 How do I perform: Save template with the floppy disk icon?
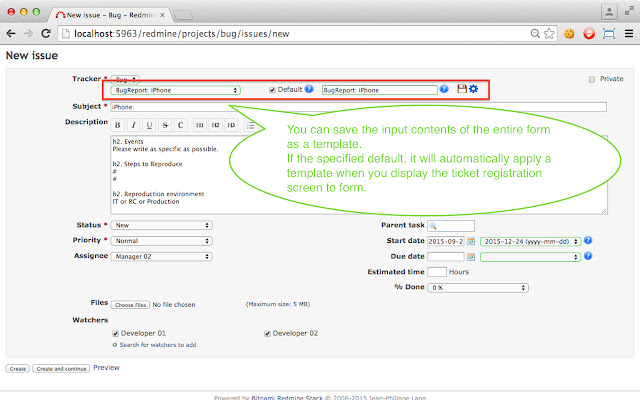462,89
